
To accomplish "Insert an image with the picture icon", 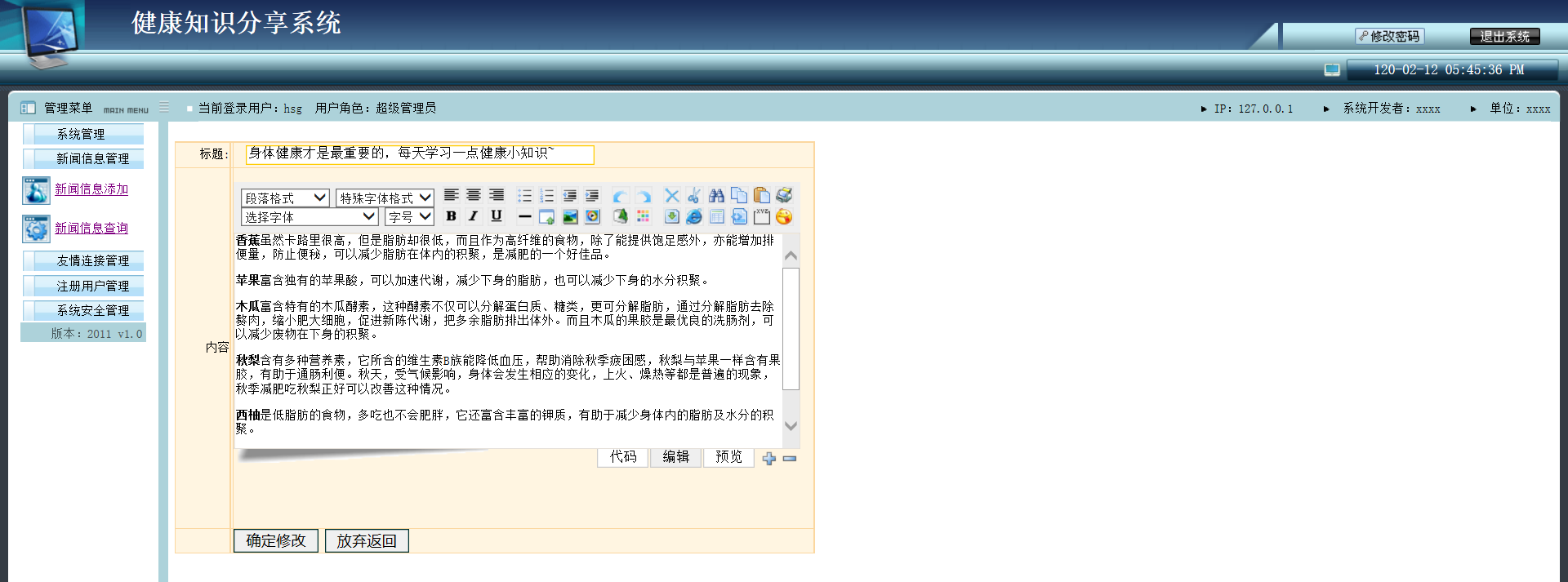I will (x=570, y=217).
